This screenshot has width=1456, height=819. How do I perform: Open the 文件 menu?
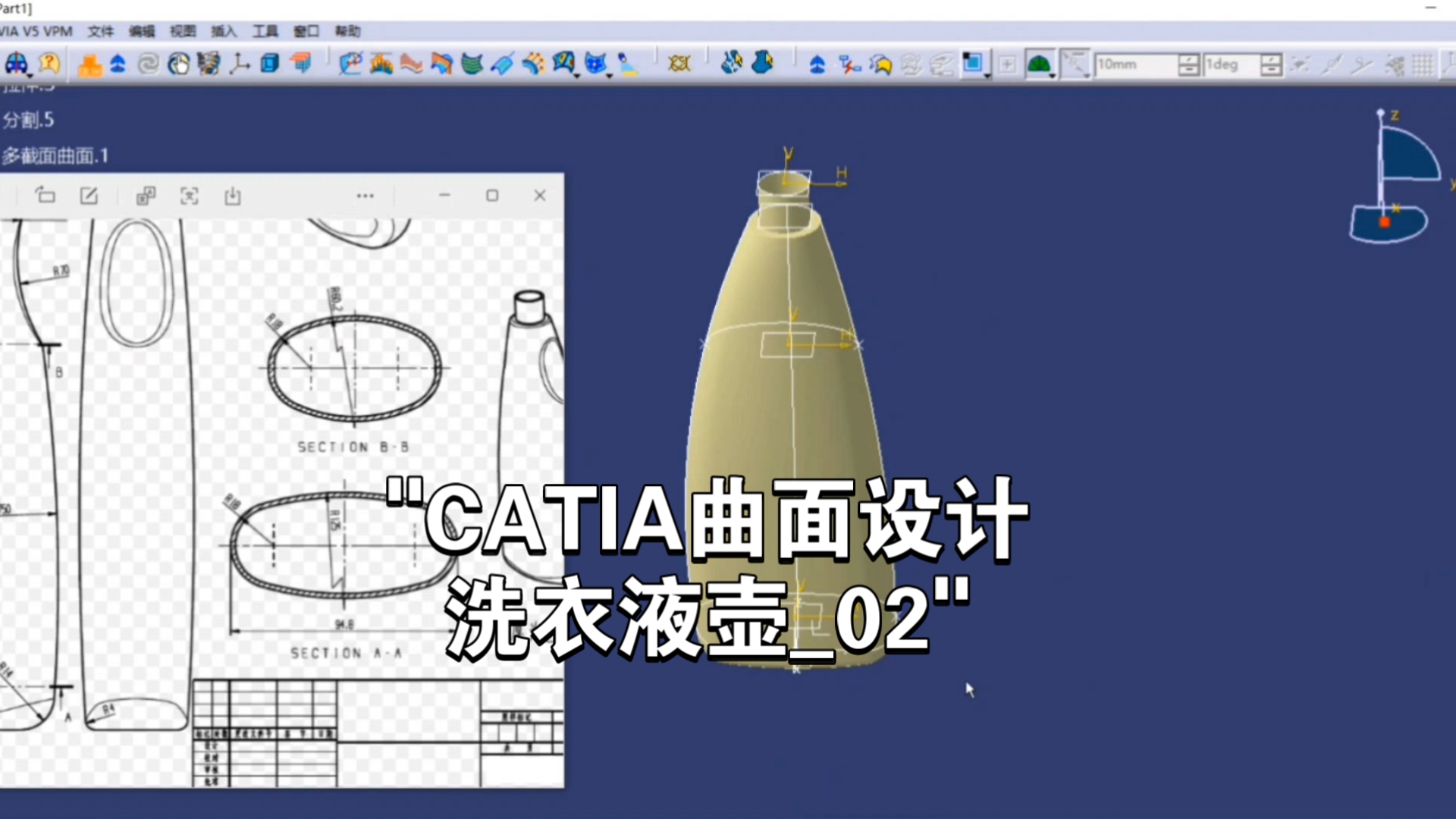[x=100, y=31]
